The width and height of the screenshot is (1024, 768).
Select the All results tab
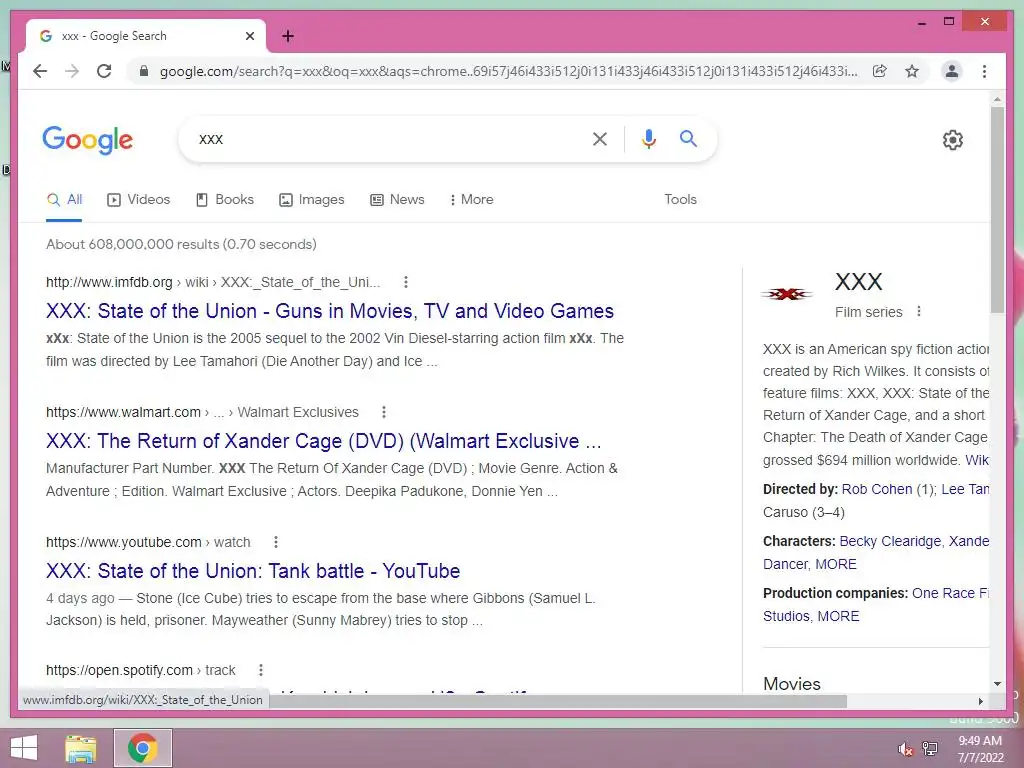tap(64, 199)
